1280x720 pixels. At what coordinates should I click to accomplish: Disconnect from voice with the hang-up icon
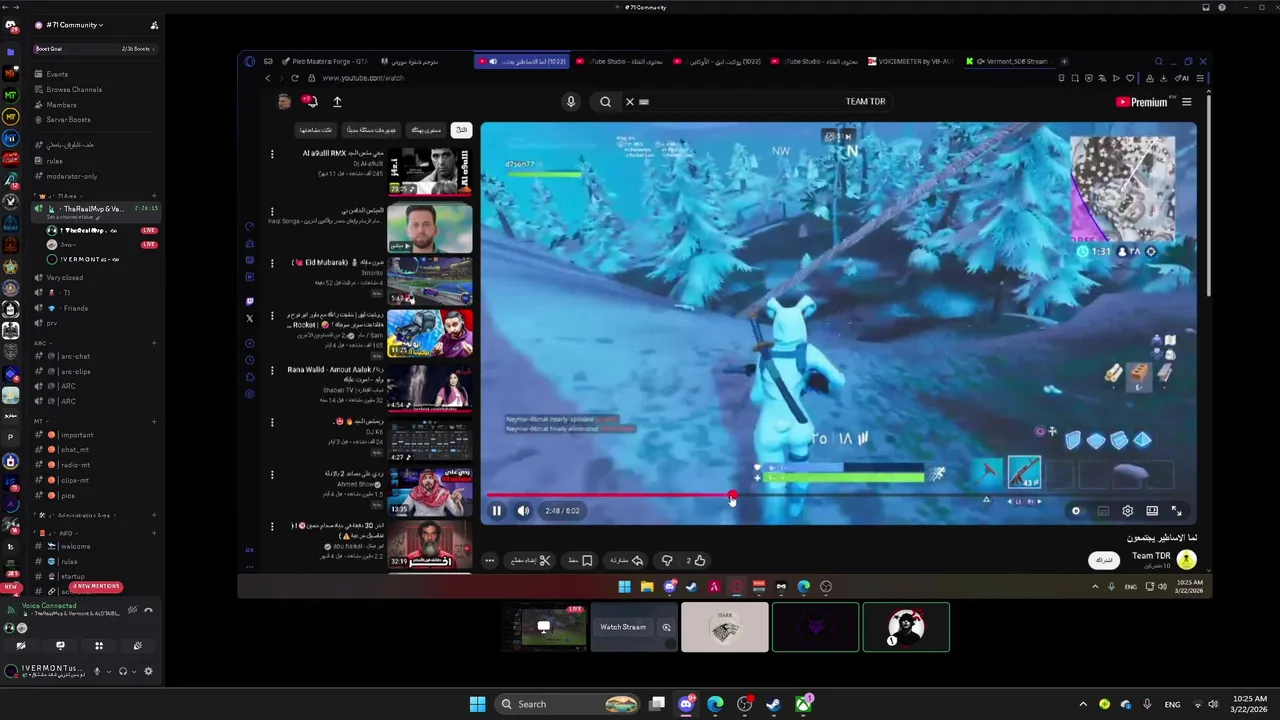[149, 609]
